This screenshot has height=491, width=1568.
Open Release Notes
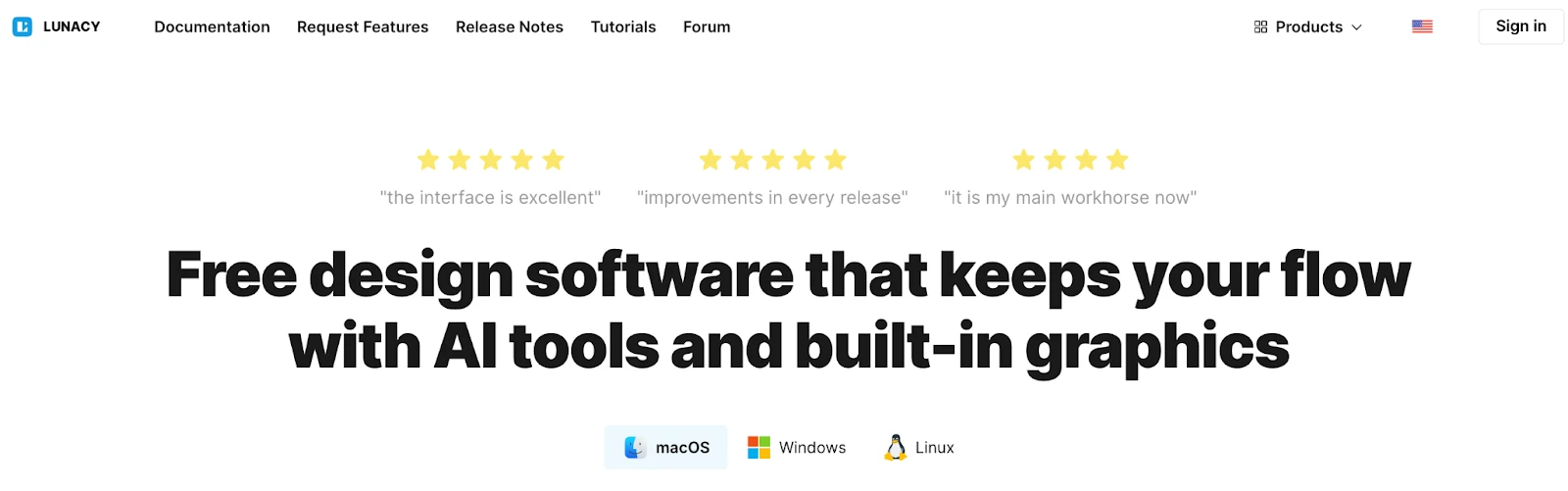(510, 26)
